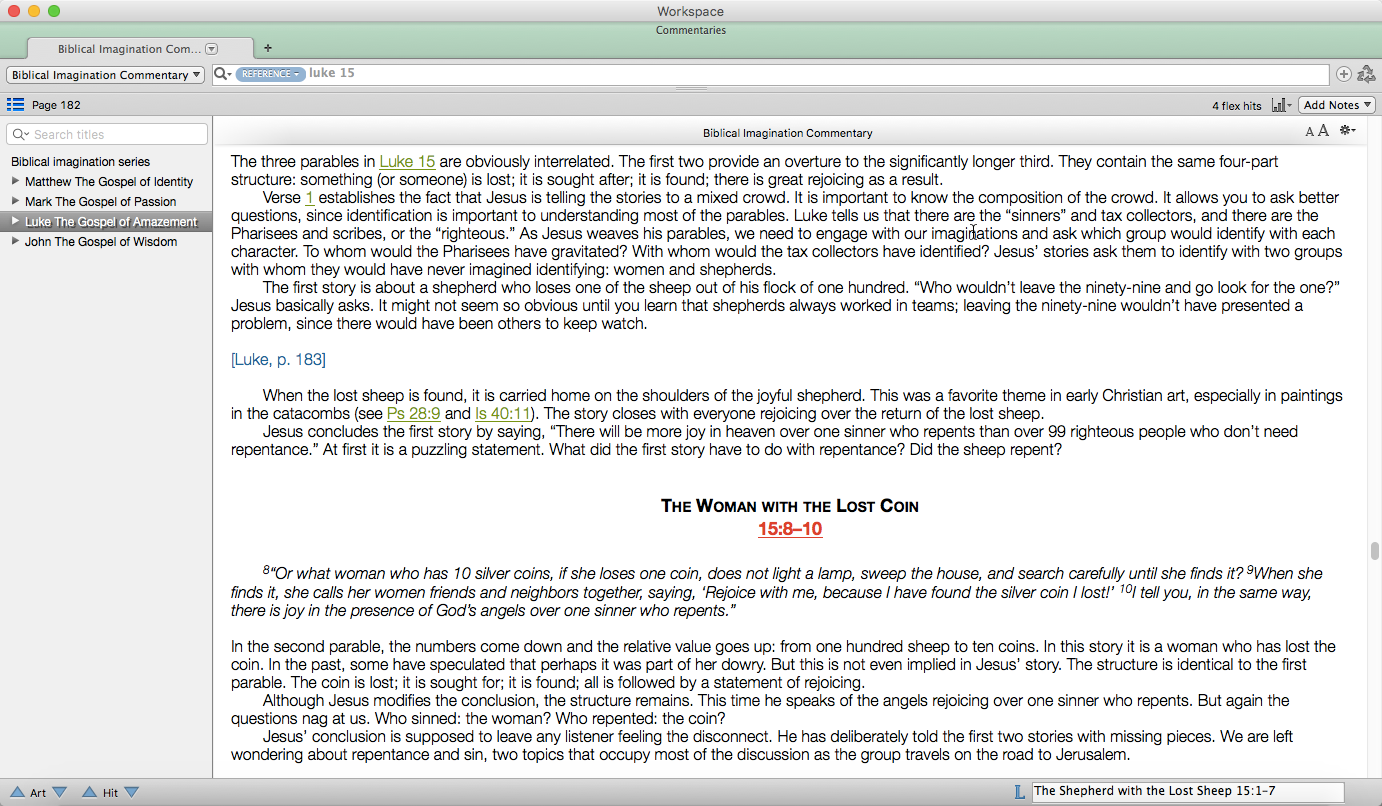1382x806 pixels.
Task: Increase text size with the large A
Action: [x=1323, y=131]
